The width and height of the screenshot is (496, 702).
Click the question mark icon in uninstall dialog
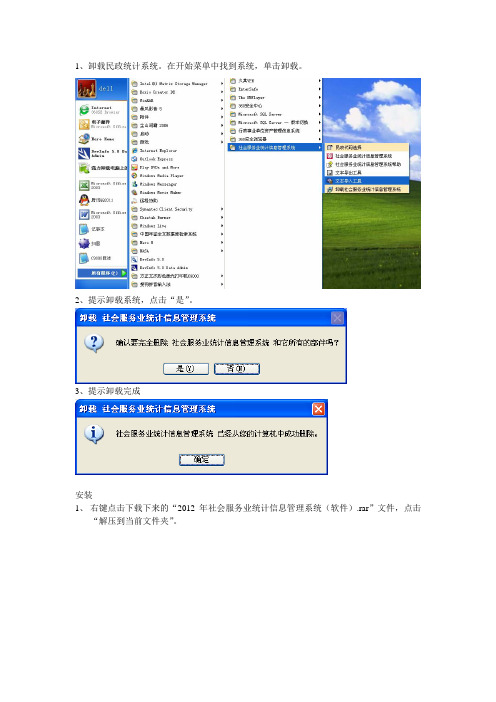point(94,343)
